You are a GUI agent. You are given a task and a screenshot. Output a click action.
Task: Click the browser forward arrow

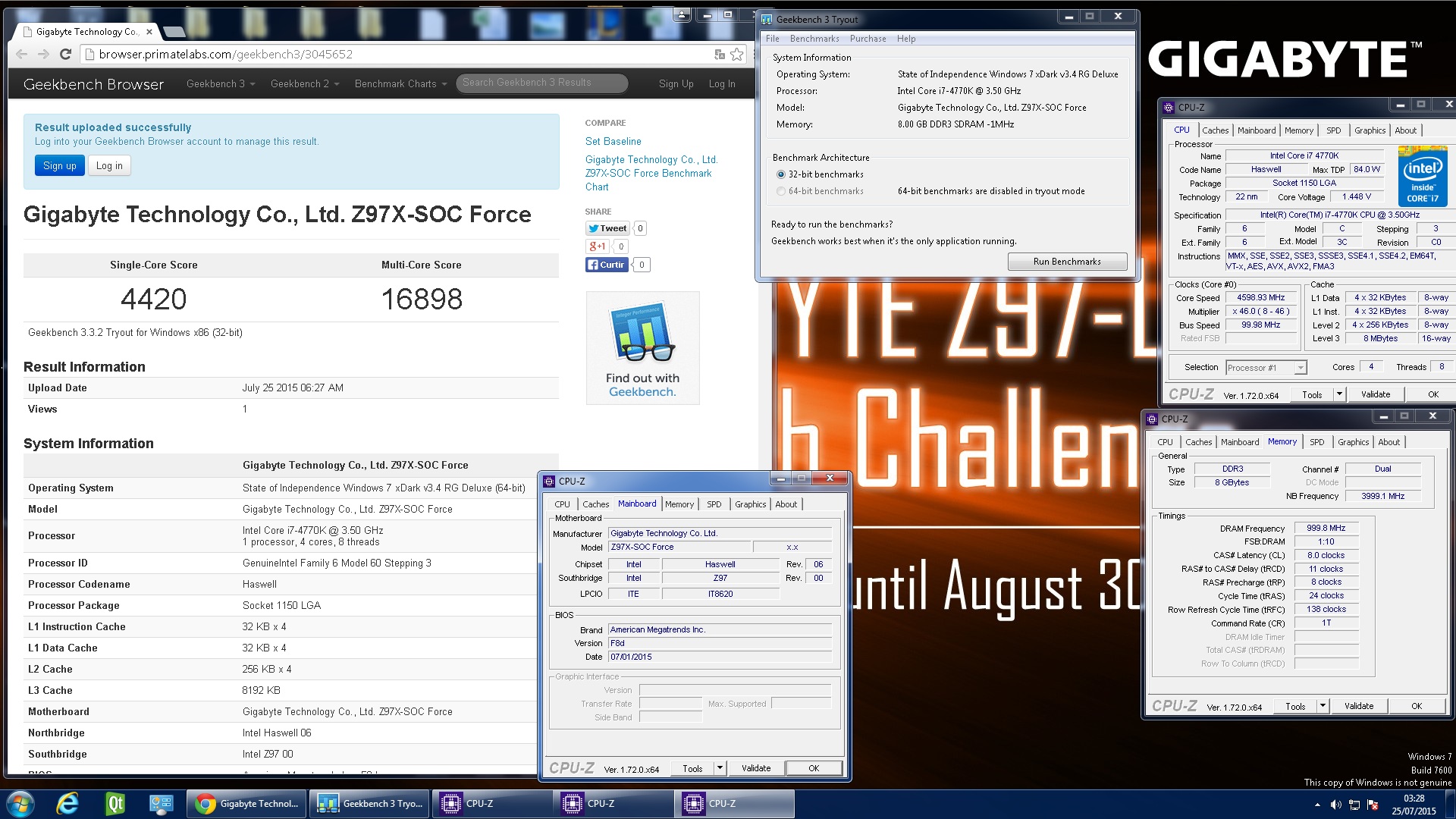pos(43,55)
